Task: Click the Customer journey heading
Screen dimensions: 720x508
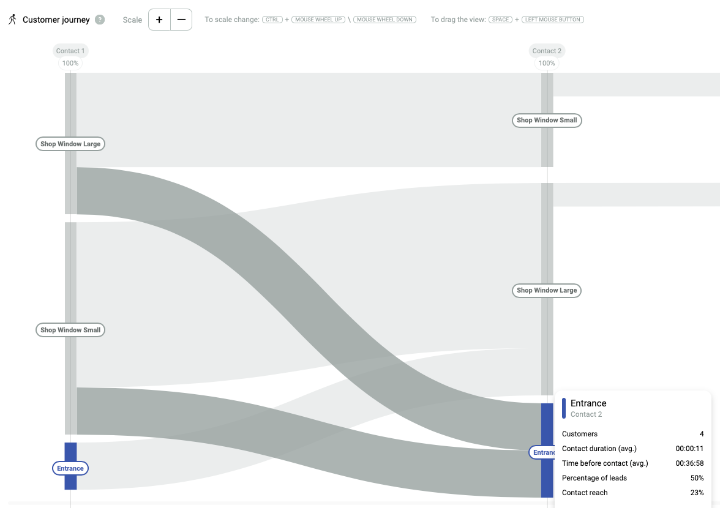Action: pos(55,20)
